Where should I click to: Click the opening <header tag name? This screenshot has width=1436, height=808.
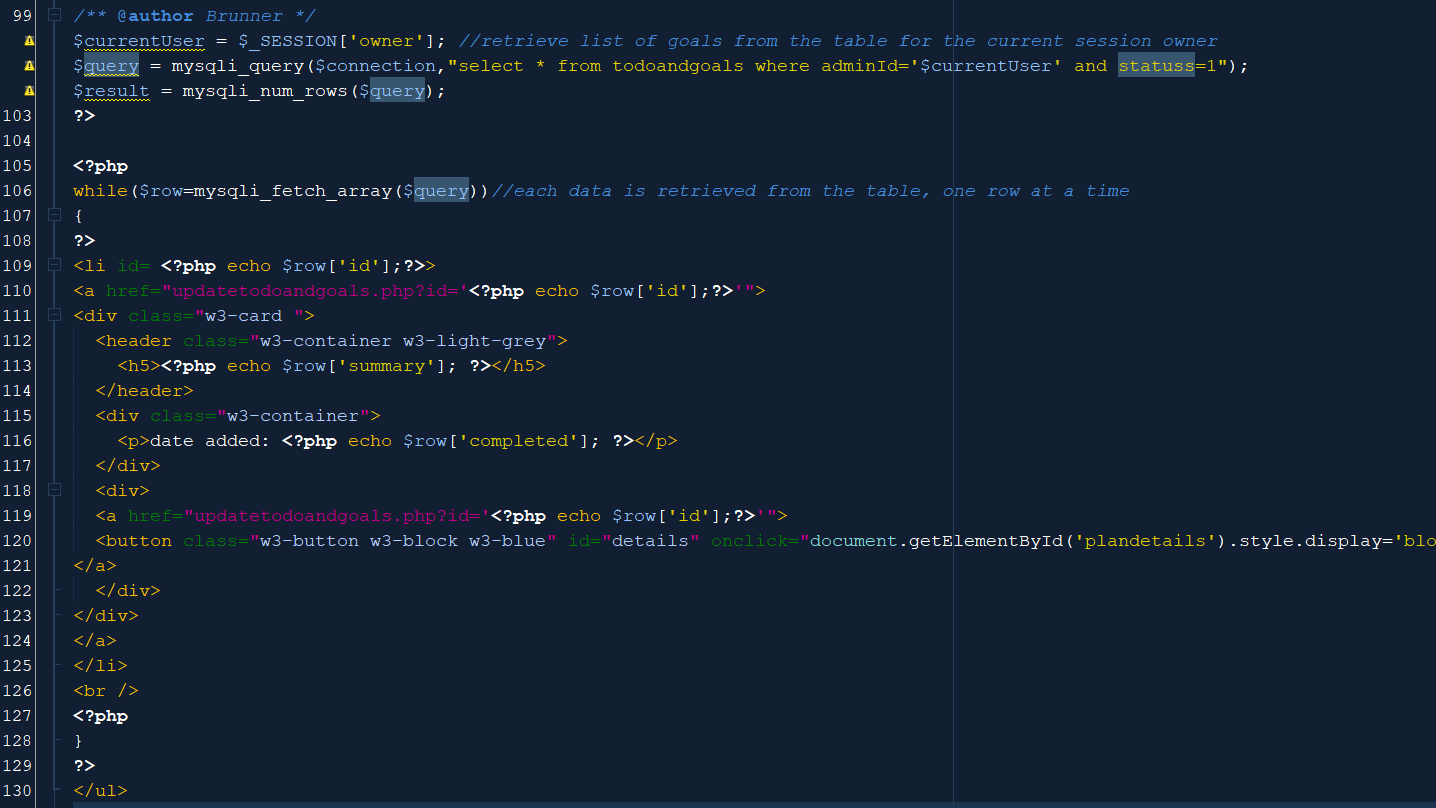click(x=133, y=341)
